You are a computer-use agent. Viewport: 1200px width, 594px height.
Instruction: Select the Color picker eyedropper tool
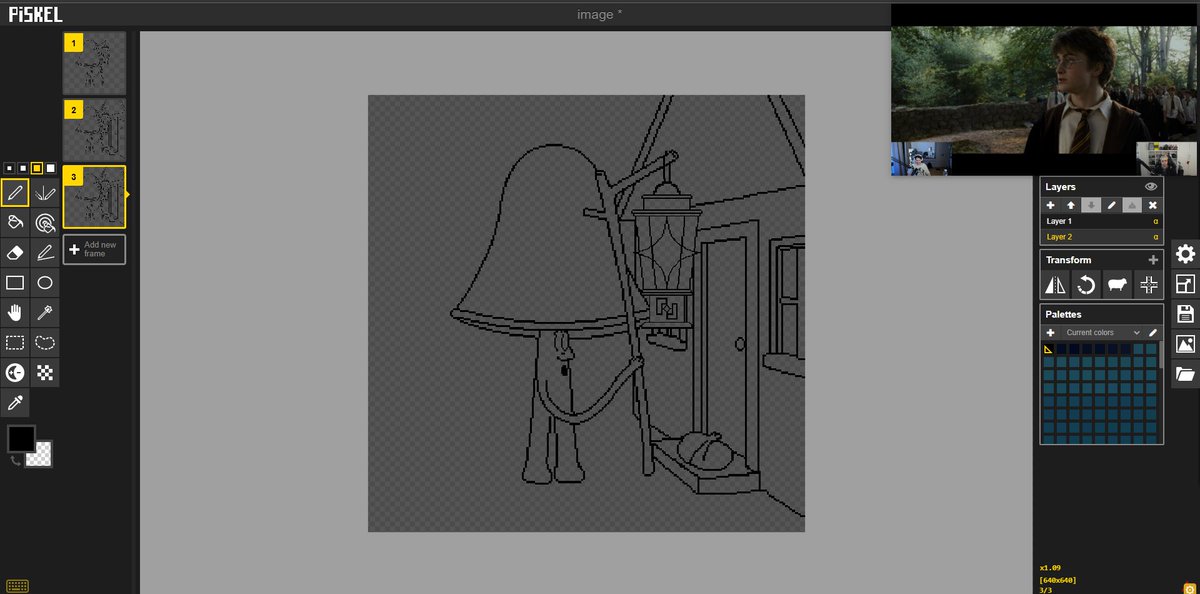15,402
